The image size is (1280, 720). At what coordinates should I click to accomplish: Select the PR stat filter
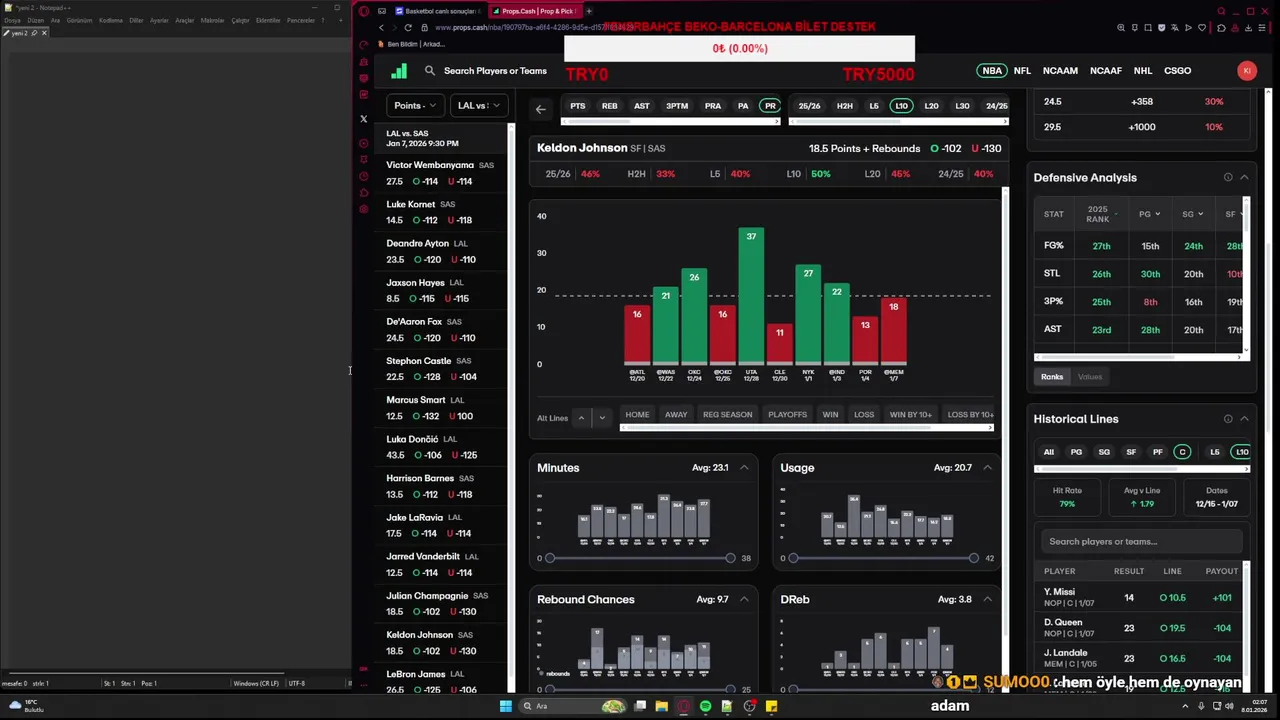click(769, 106)
